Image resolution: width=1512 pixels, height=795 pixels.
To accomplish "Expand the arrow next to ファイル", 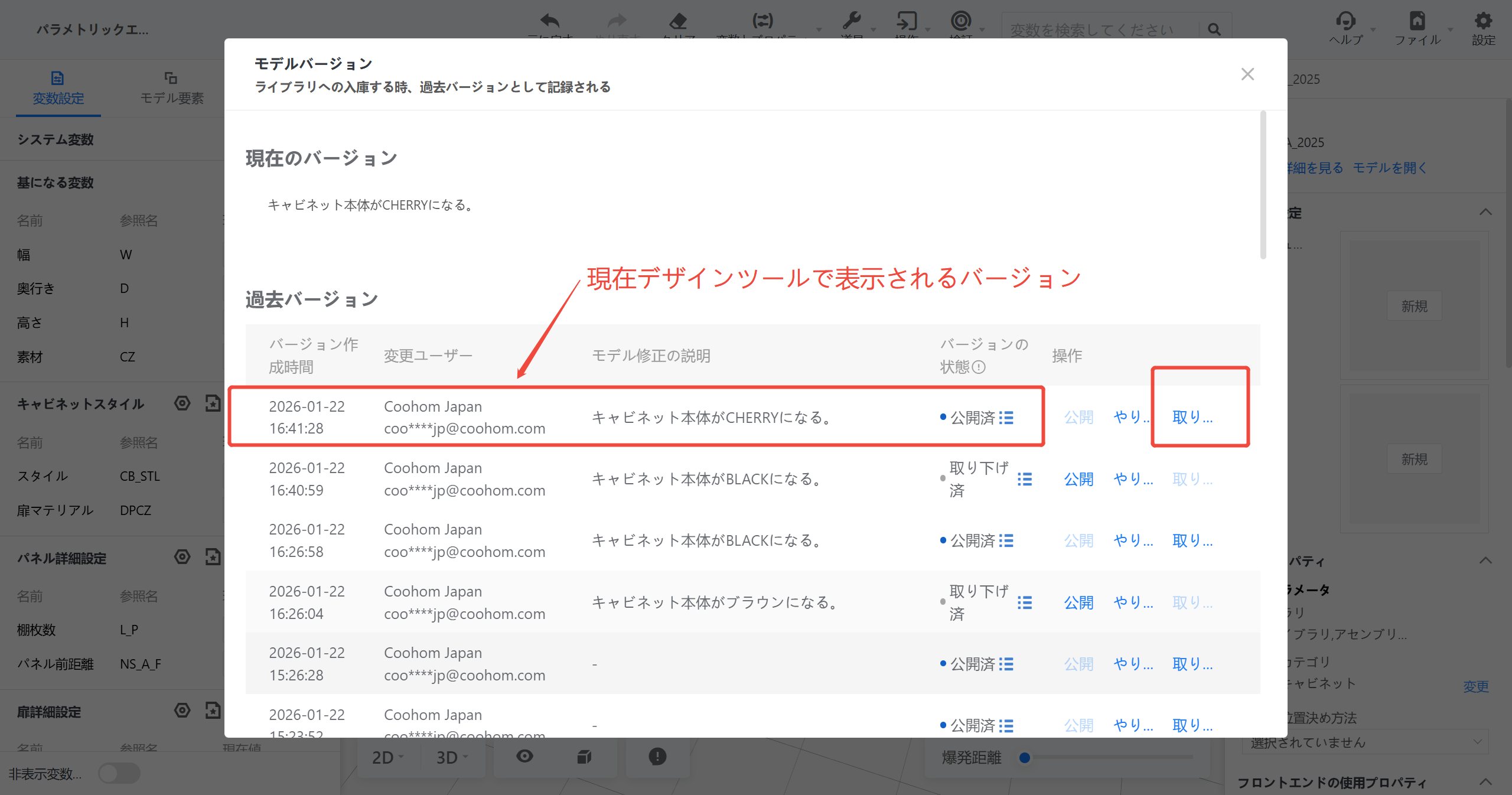I will [x=1451, y=29].
